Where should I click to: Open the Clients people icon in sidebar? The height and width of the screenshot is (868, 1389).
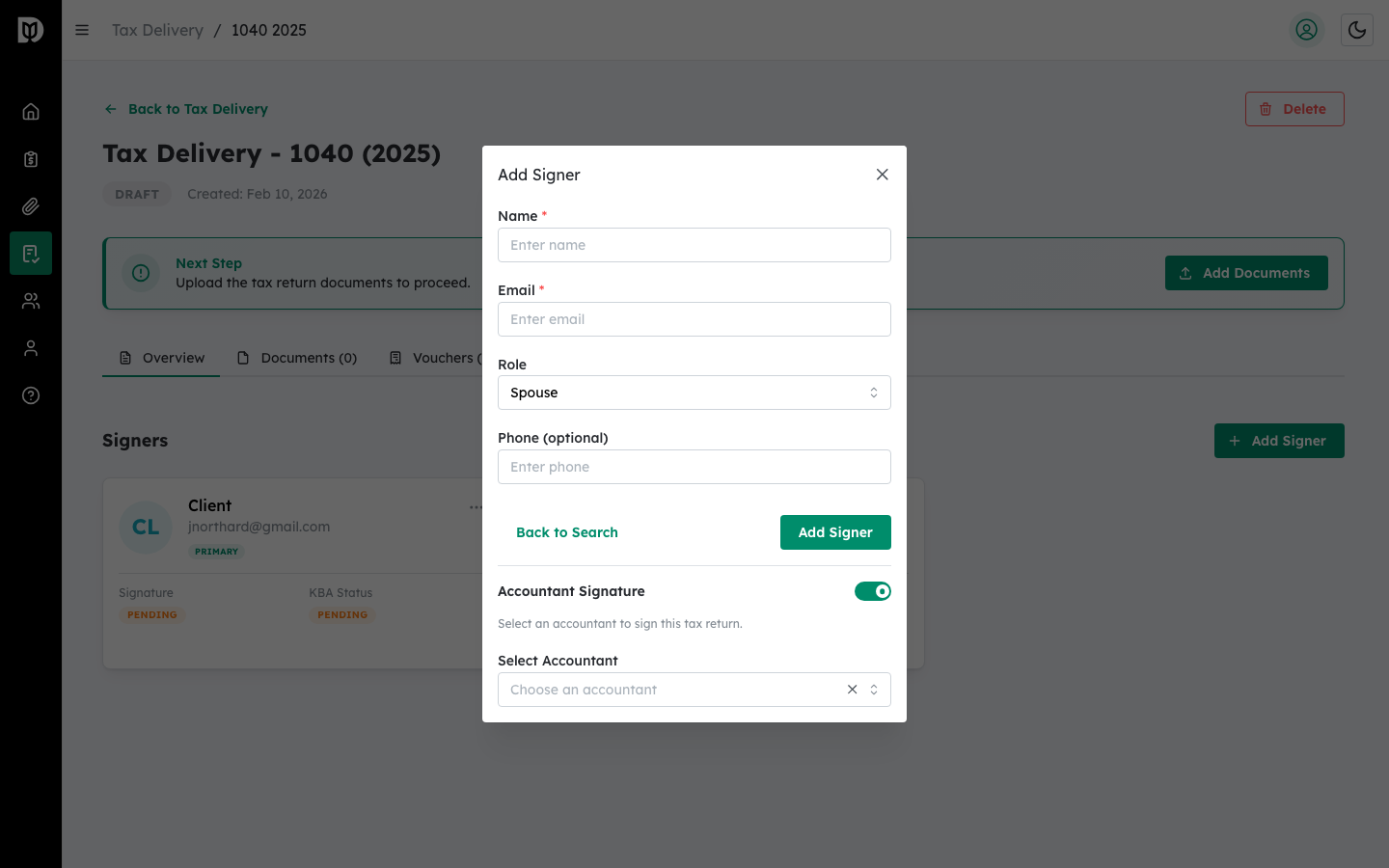(x=31, y=300)
